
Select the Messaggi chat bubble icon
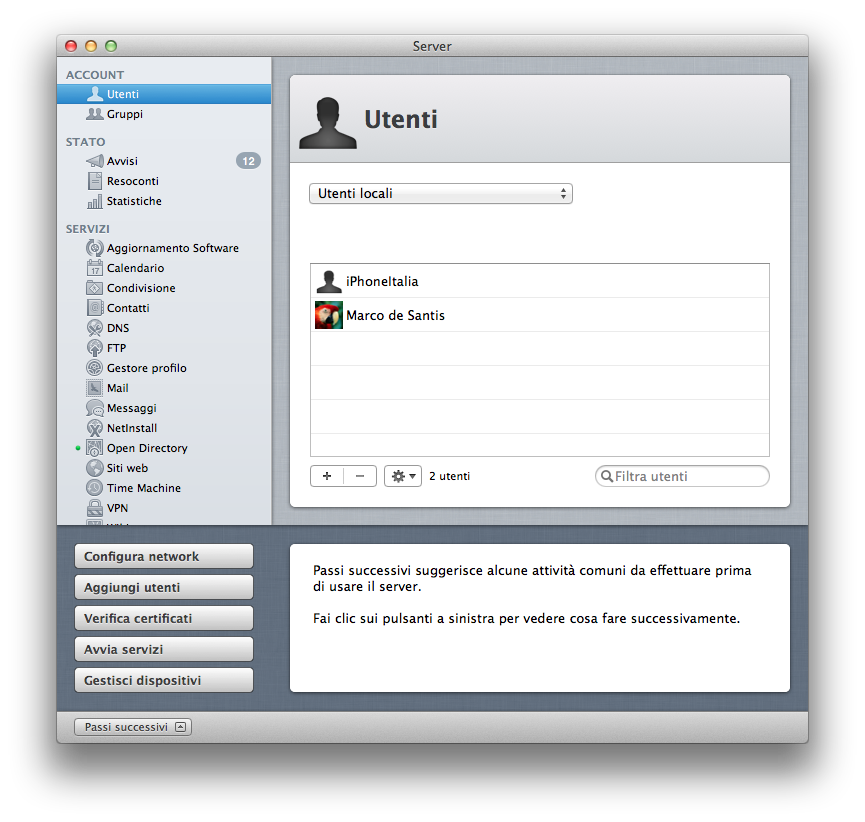coord(95,408)
